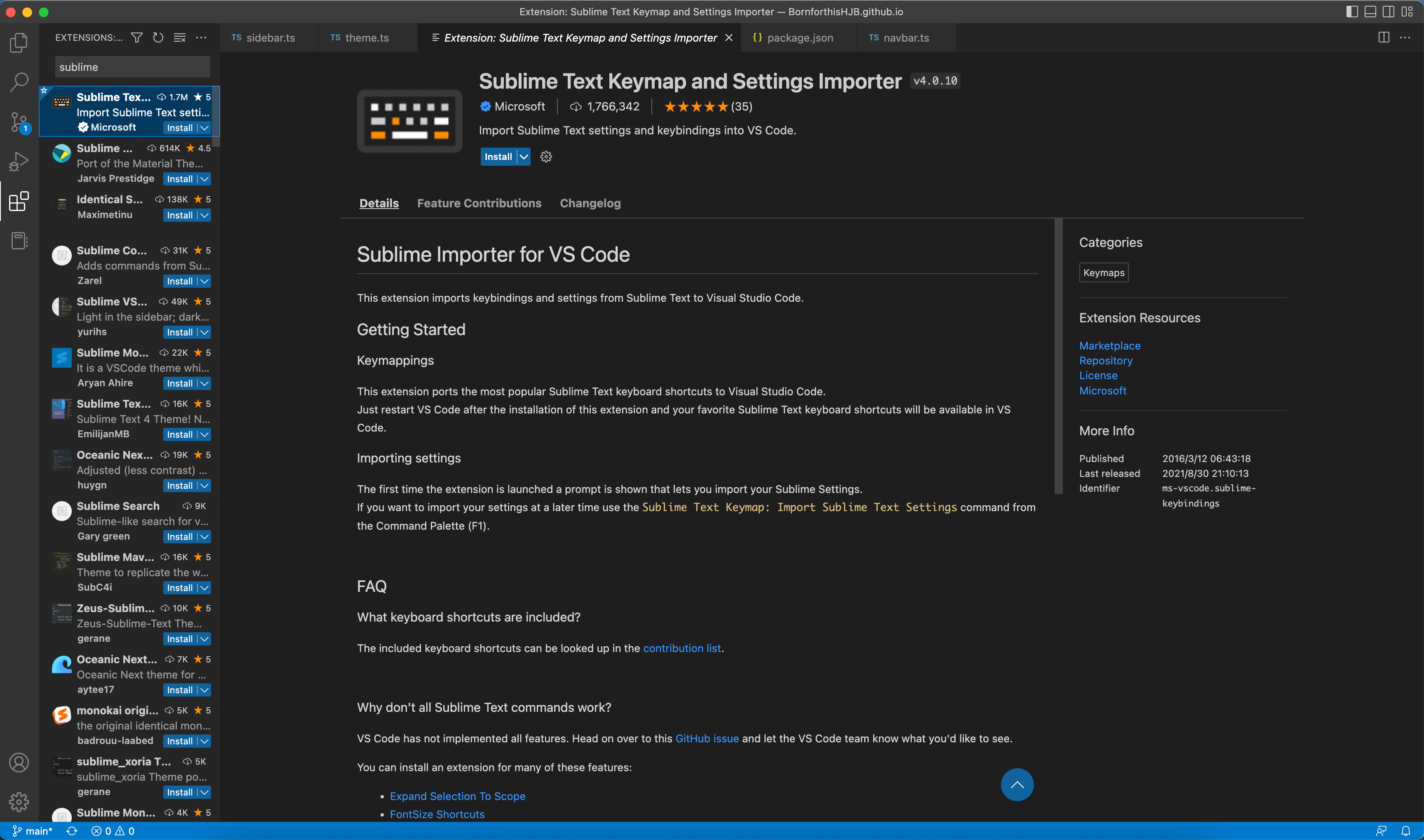Image resolution: width=1424 pixels, height=840 pixels.
Task: Open the FontSize Shortcuts link
Action: coord(437,814)
